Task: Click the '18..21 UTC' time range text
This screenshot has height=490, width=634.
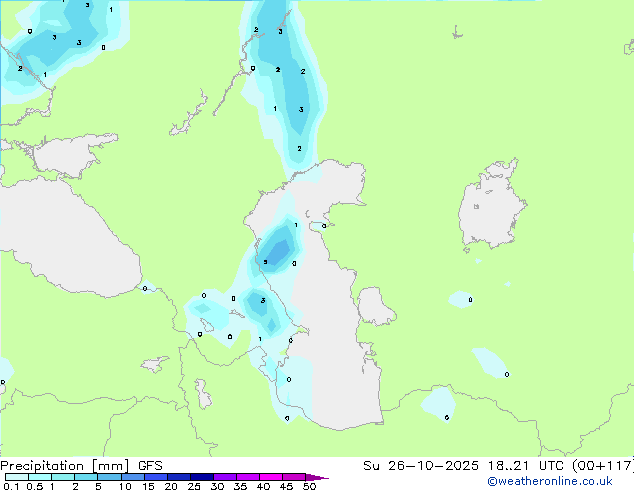Action: tap(526, 466)
